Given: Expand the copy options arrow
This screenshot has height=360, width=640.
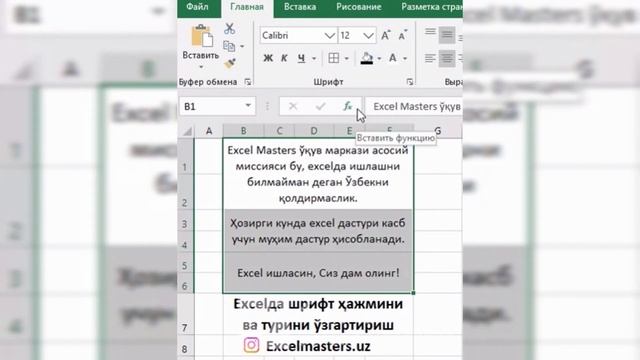Looking at the screenshot, I should 242,47.
